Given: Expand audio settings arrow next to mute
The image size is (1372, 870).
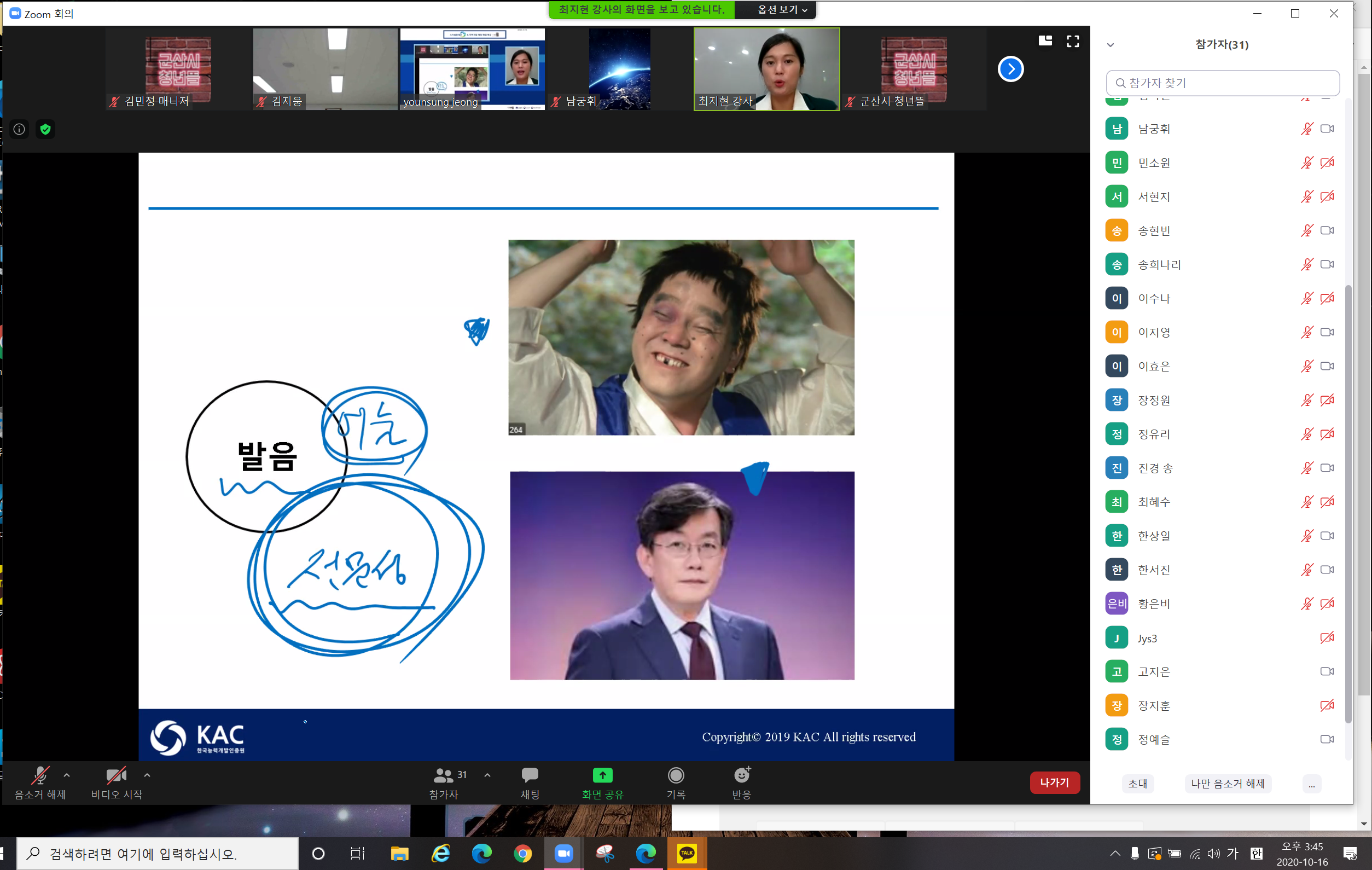Looking at the screenshot, I should coord(67,776).
